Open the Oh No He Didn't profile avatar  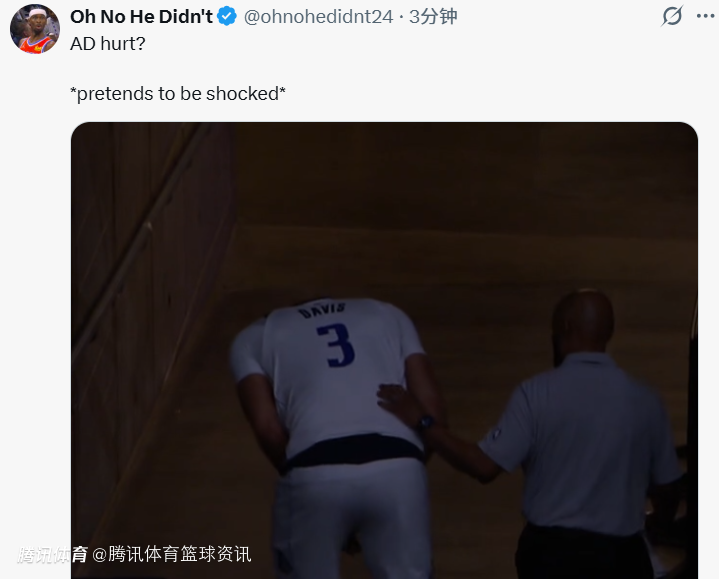(35, 29)
